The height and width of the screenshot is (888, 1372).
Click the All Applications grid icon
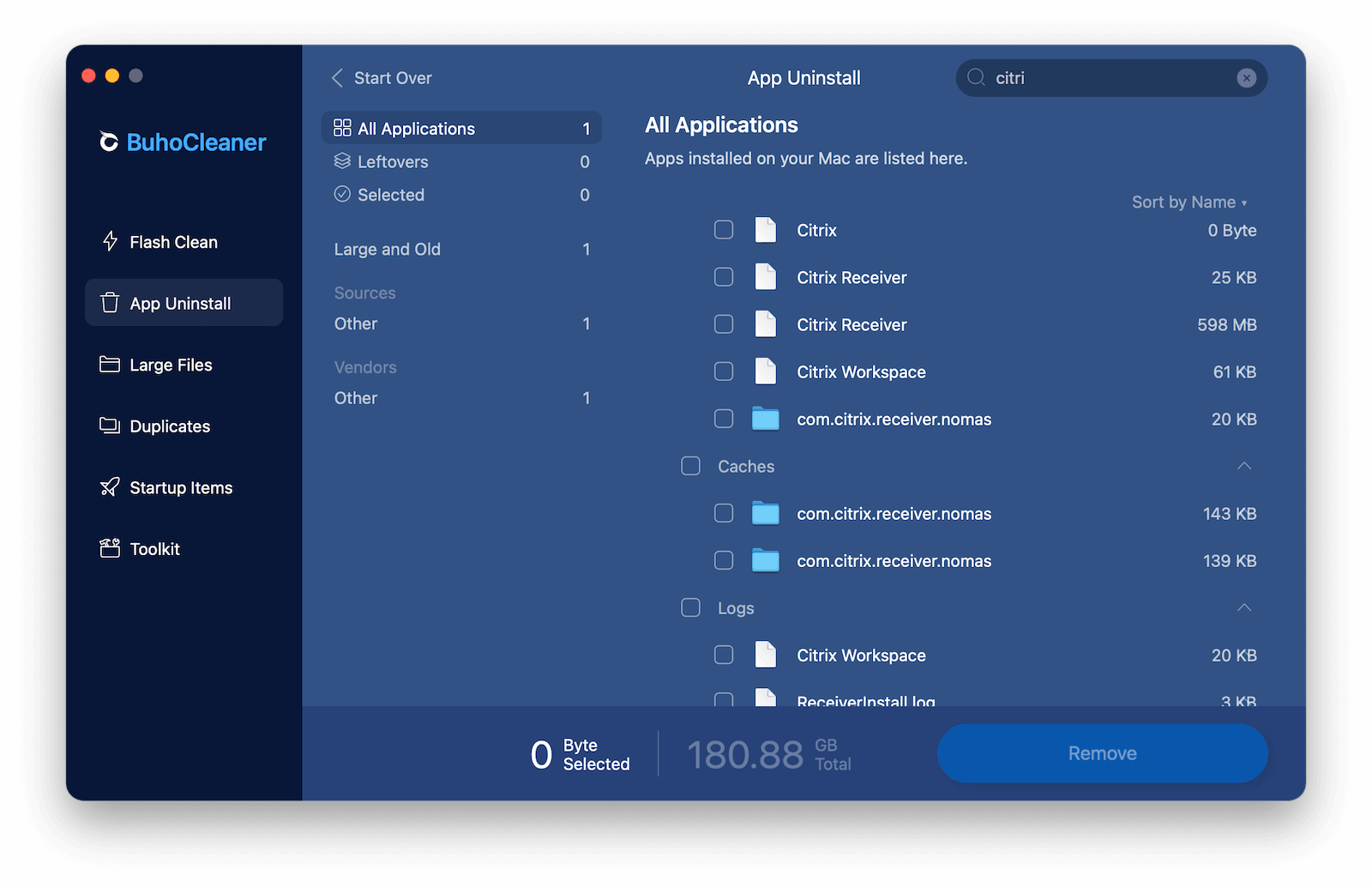[341, 127]
